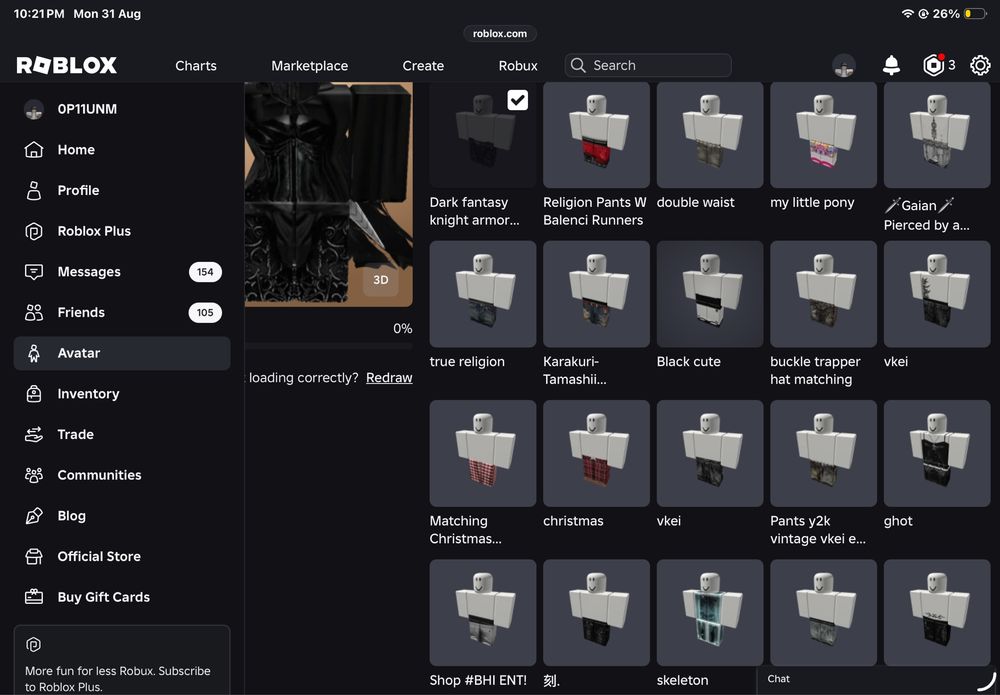Open the Charts tab
This screenshot has height=695, width=1000.
tap(196, 66)
